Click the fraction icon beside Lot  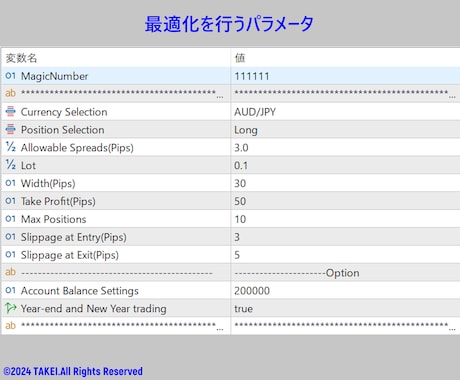tap(10, 165)
